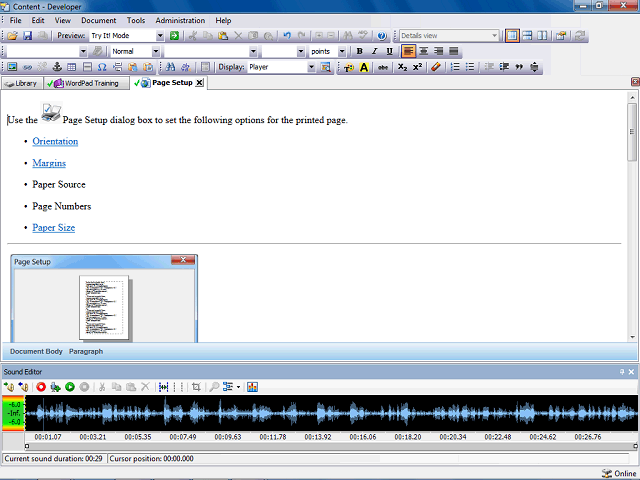Expand the points unit dropdown
This screenshot has width=640, height=480.
pyautogui.click(x=342, y=51)
